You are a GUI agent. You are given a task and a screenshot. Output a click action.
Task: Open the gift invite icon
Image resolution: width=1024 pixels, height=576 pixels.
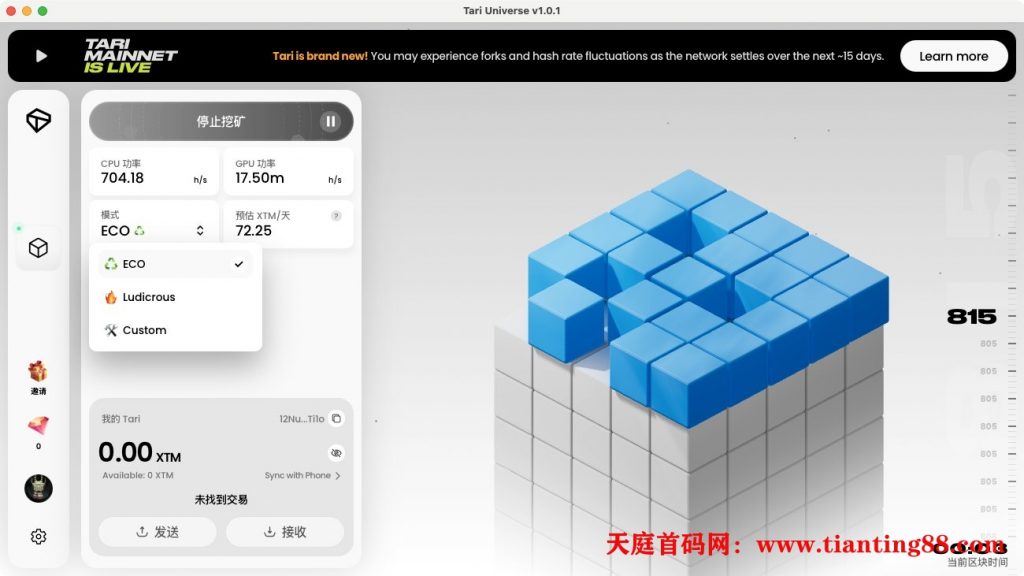(38, 372)
